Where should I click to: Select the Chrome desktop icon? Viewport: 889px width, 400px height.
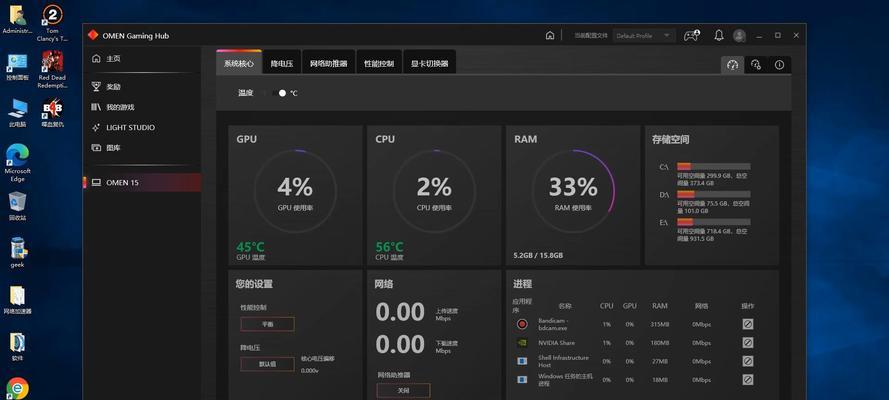click(x=18, y=389)
